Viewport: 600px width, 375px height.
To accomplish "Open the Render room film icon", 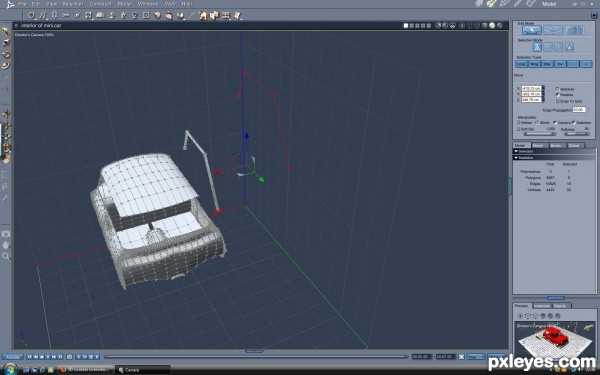I will pos(531,4).
